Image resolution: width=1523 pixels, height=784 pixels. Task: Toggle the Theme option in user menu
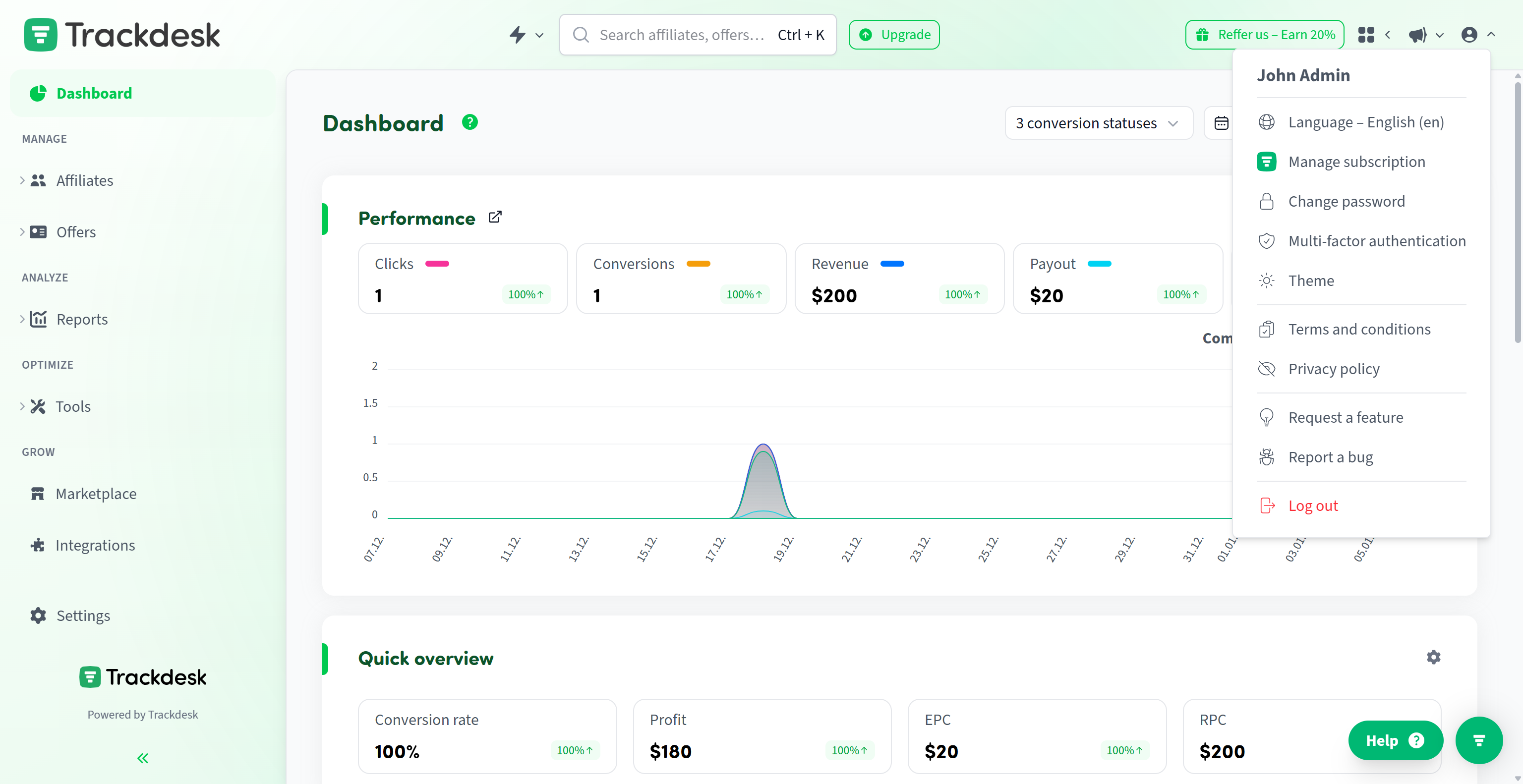[1311, 280]
